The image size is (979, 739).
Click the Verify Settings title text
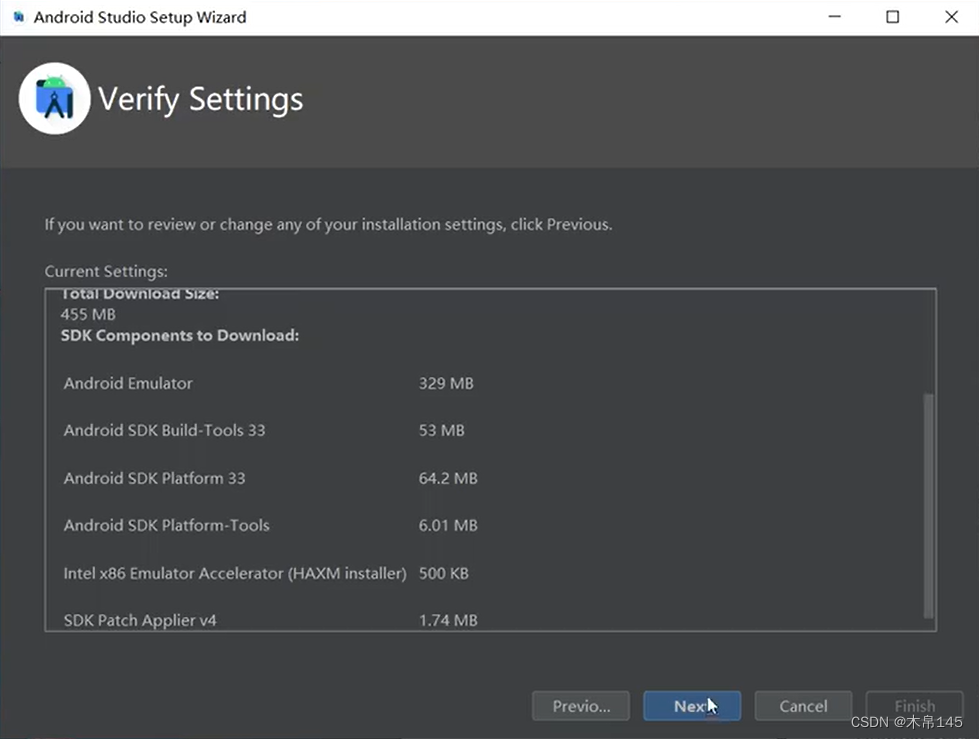(200, 99)
